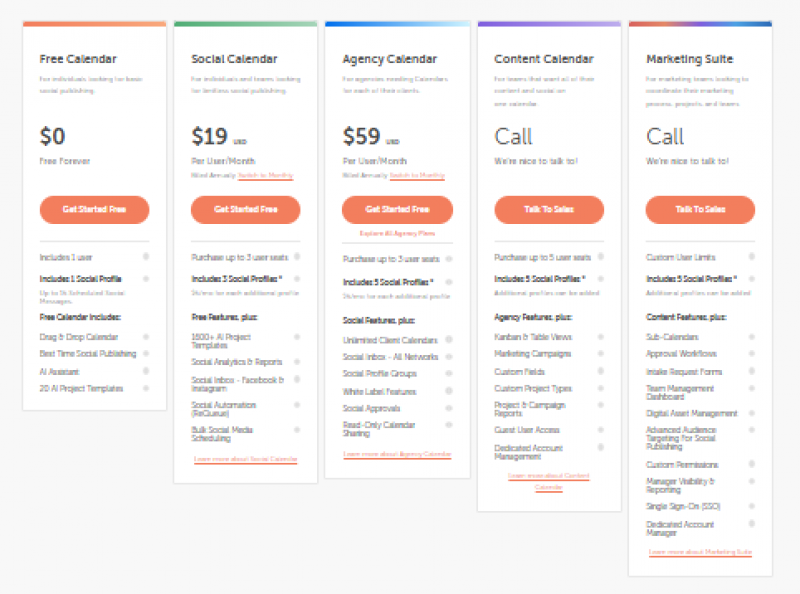View the Digital Asset Management info icon
The height and width of the screenshot is (594, 800).
752,411
